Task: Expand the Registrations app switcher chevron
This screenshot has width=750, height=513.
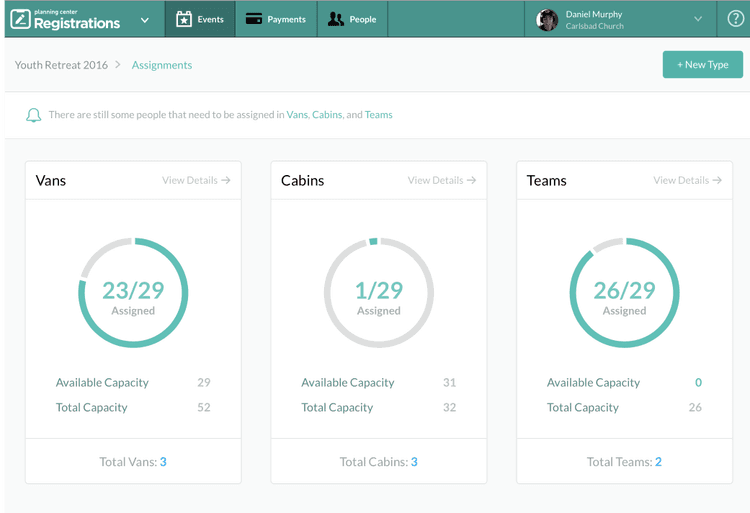Action: [x=145, y=20]
